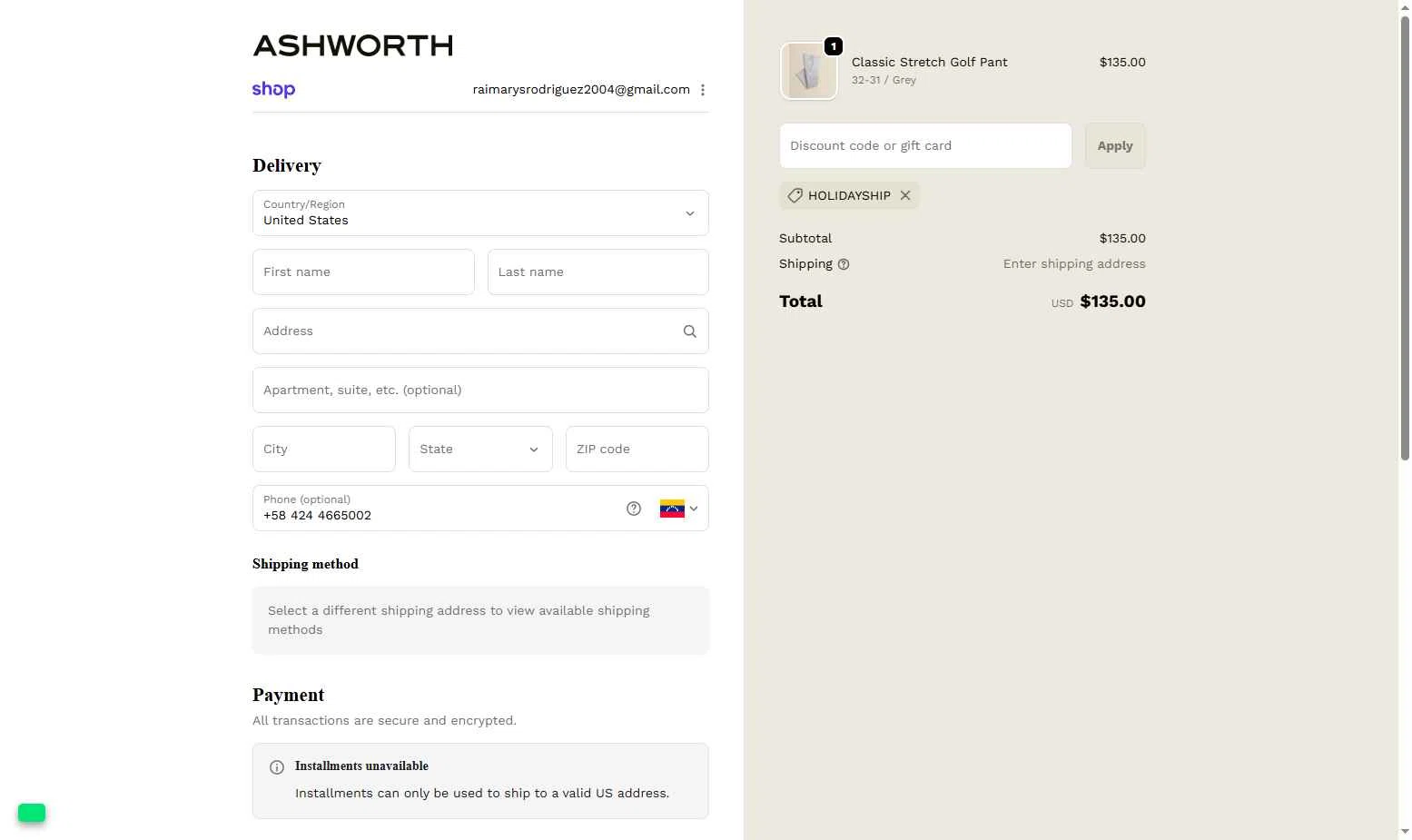Click the Subtotal $135.00 value
Image resolution: width=1412 pixels, height=840 pixels.
[x=1122, y=238]
